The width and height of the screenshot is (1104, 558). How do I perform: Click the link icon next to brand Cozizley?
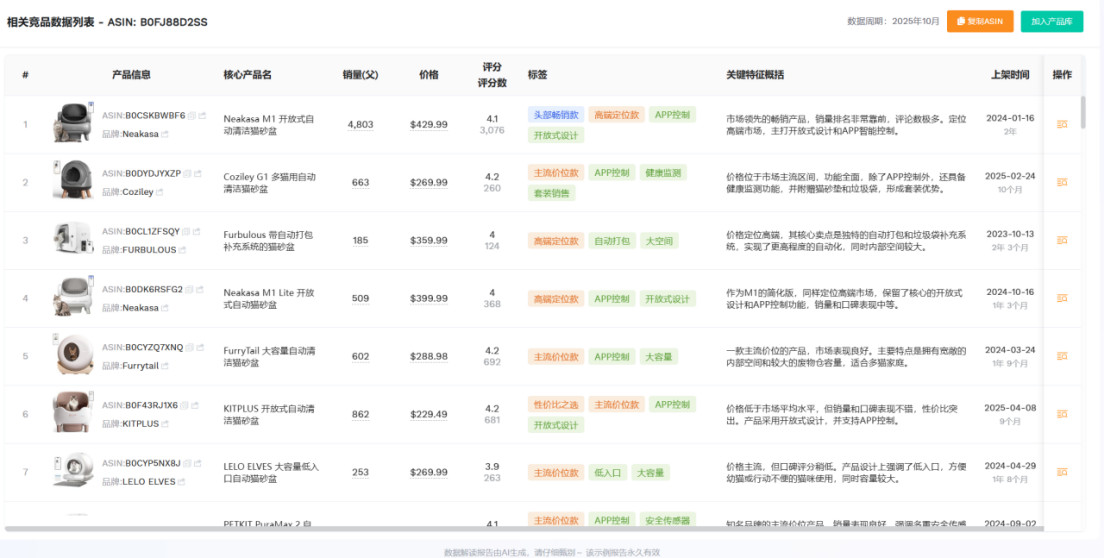(163, 192)
